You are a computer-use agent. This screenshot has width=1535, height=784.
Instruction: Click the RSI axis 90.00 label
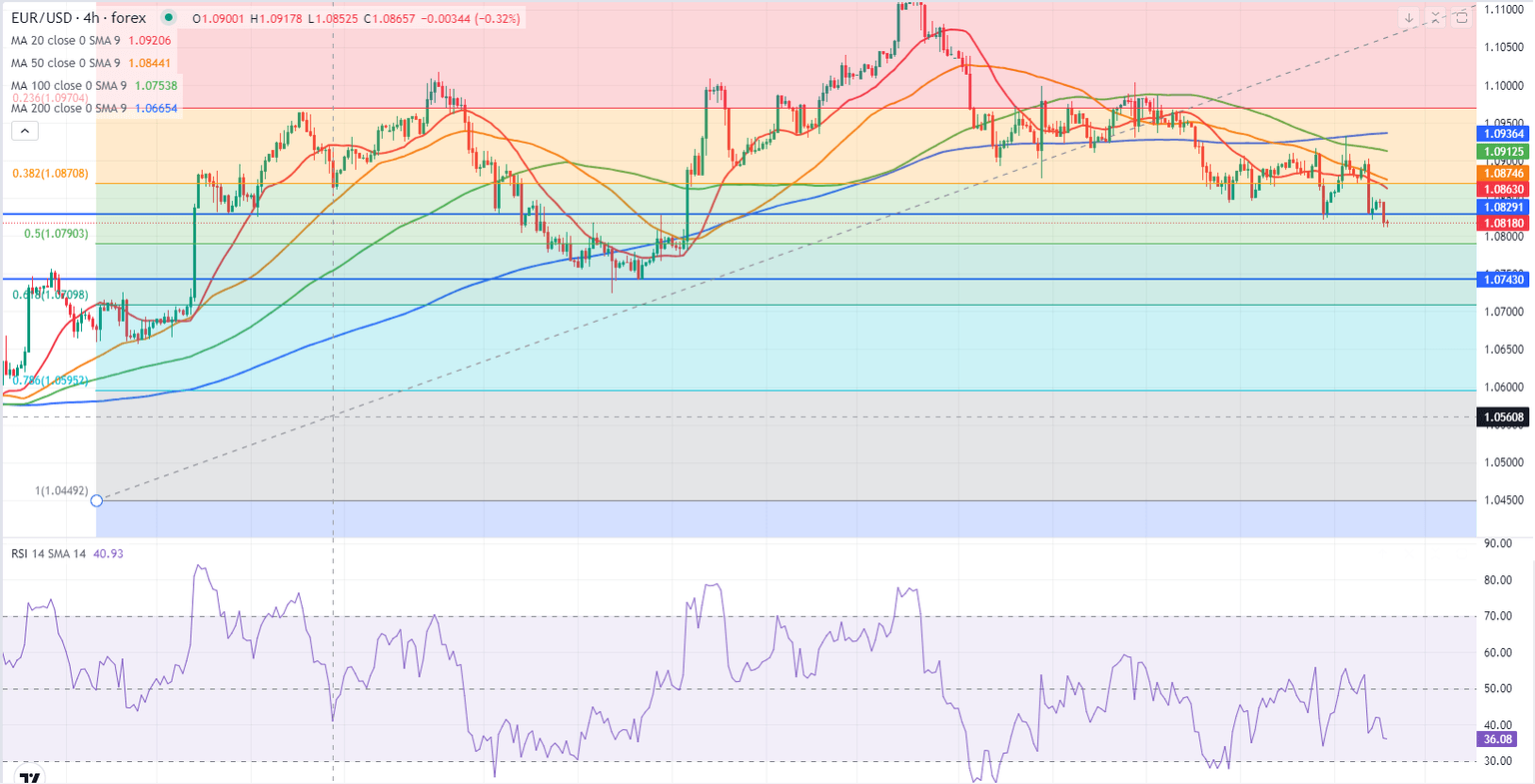click(x=1498, y=543)
